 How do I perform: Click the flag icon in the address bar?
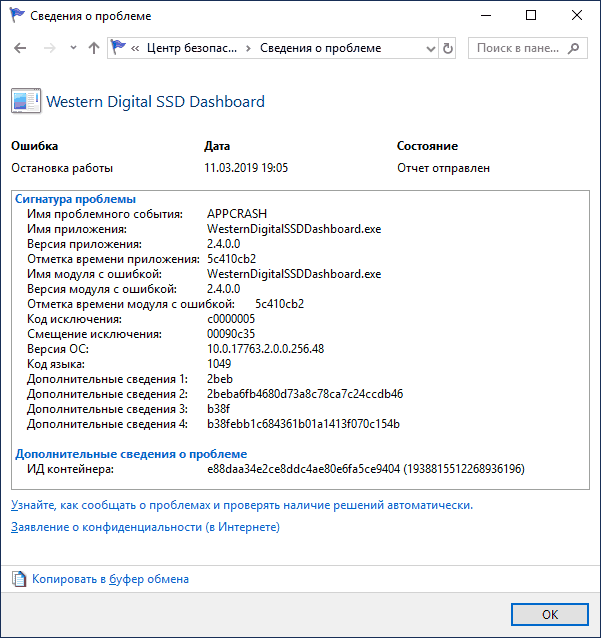coord(118,48)
